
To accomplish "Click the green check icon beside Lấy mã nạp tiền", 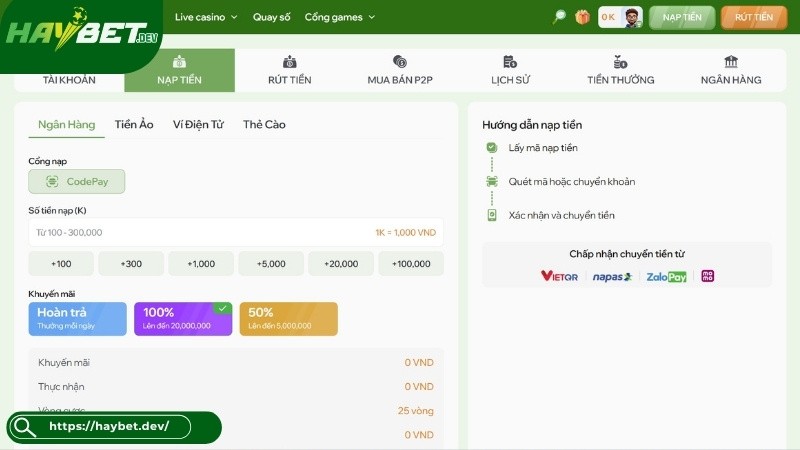I will click(x=491, y=147).
